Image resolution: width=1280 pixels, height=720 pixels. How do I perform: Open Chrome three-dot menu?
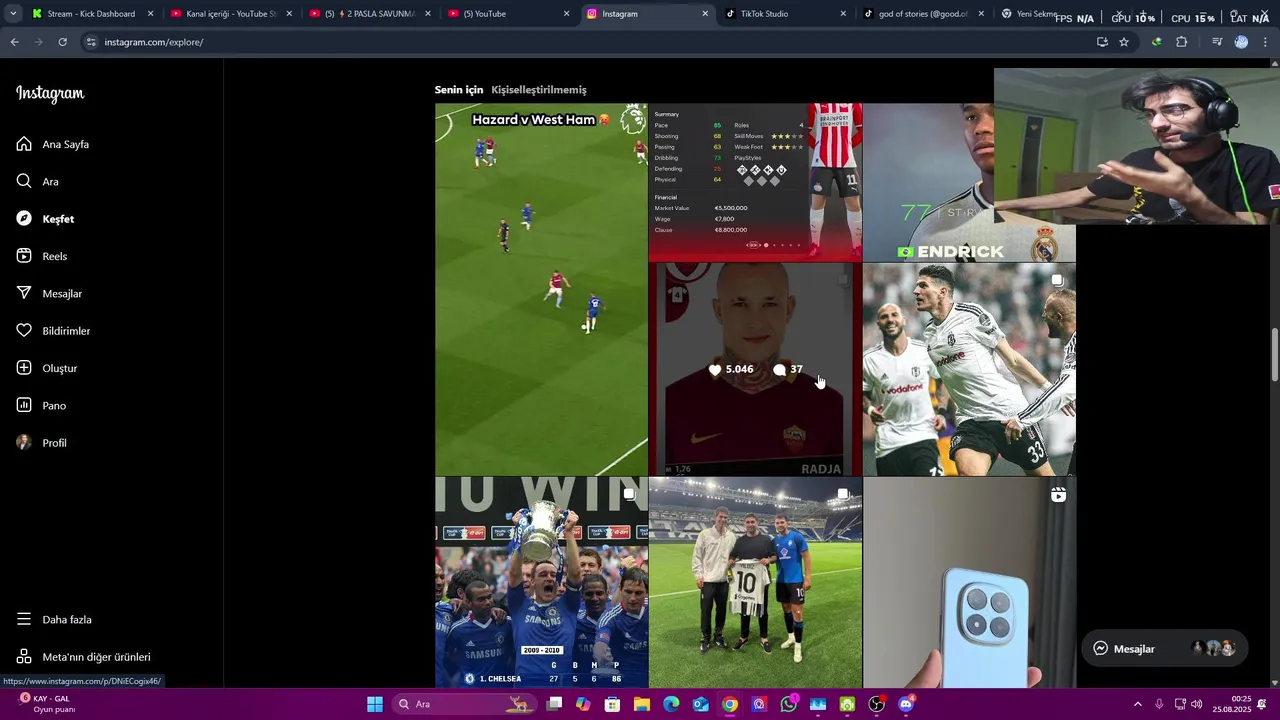click(x=1266, y=42)
